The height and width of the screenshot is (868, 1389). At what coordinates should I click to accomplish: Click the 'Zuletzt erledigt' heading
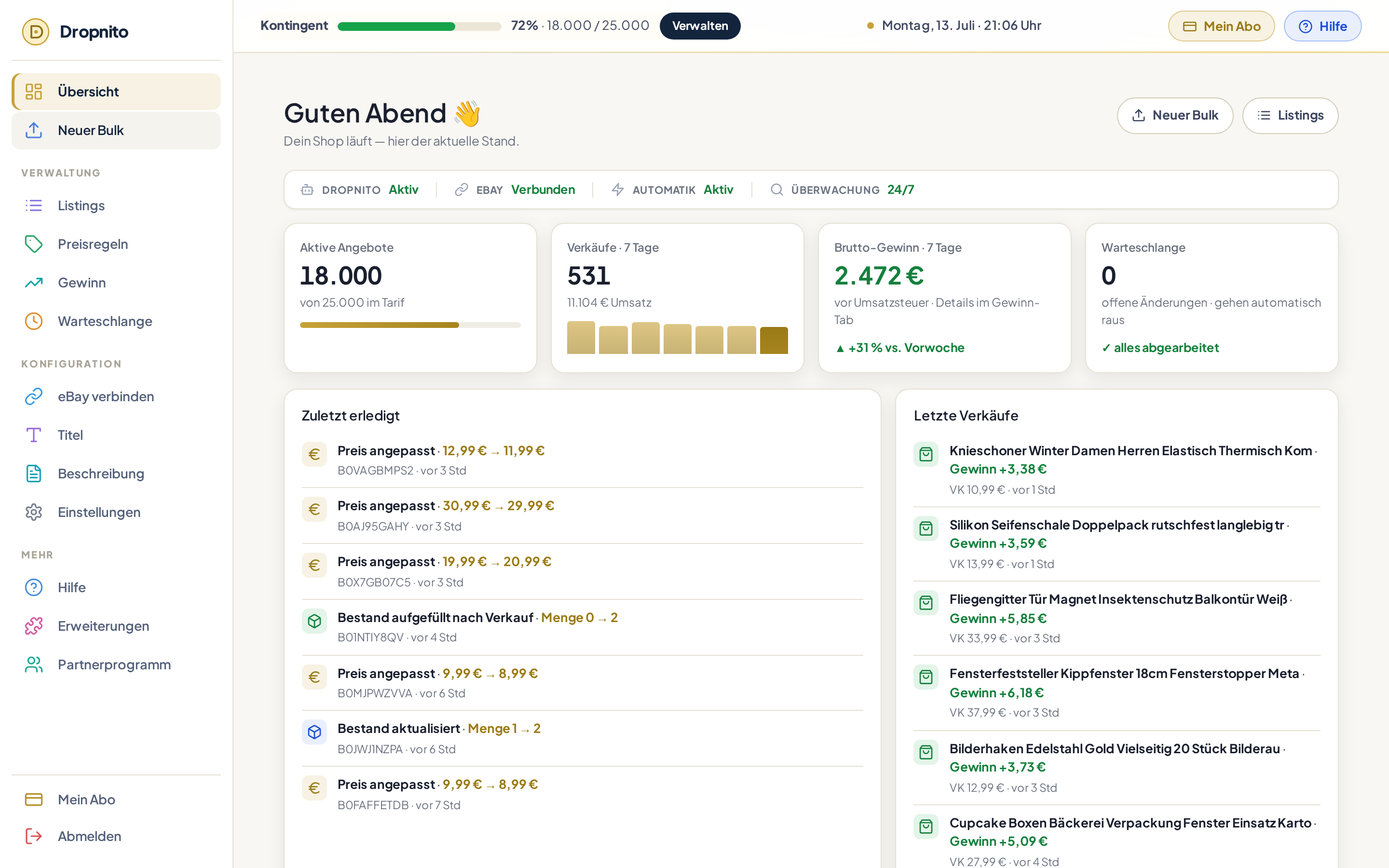tap(350, 416)
